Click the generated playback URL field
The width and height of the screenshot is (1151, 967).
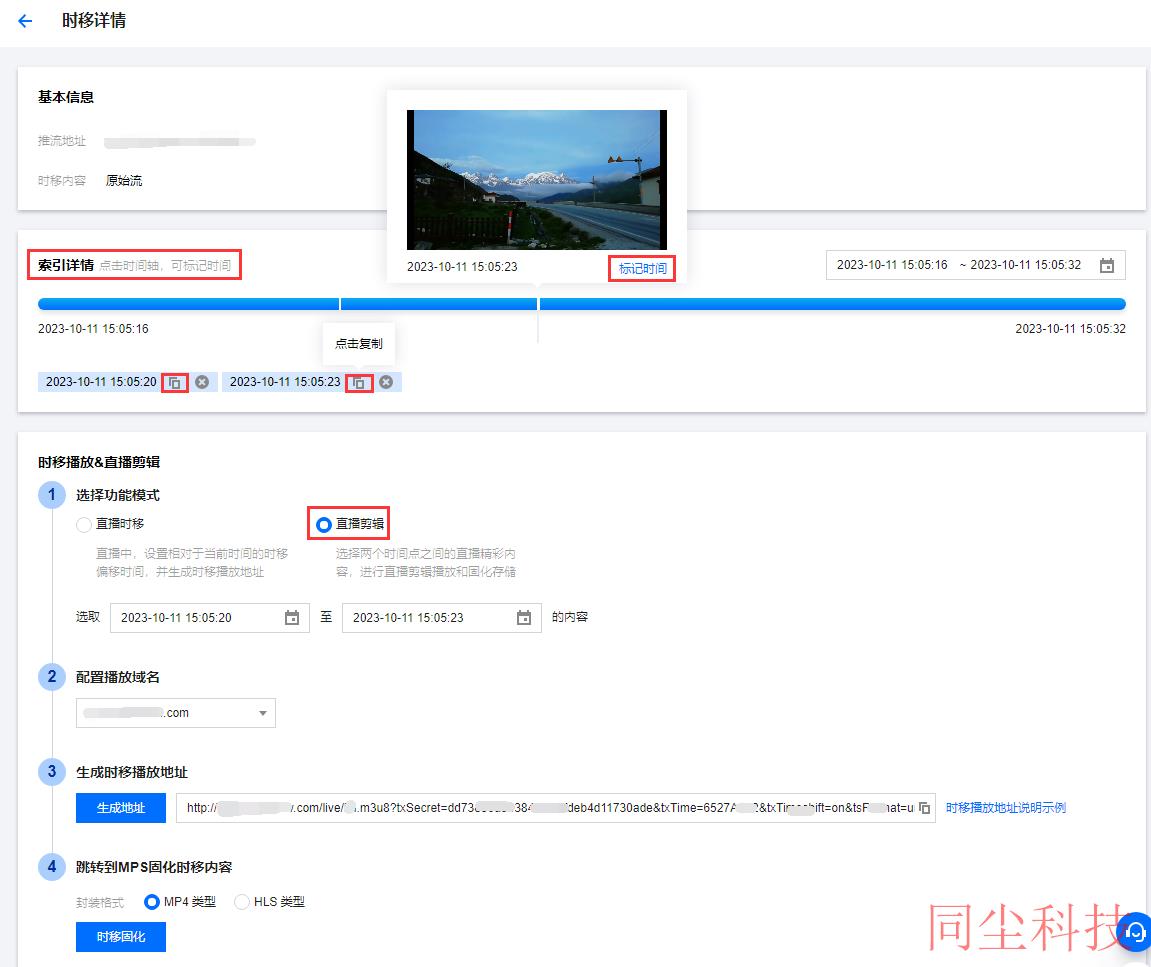pyautogui.click(x=556, y=808)
